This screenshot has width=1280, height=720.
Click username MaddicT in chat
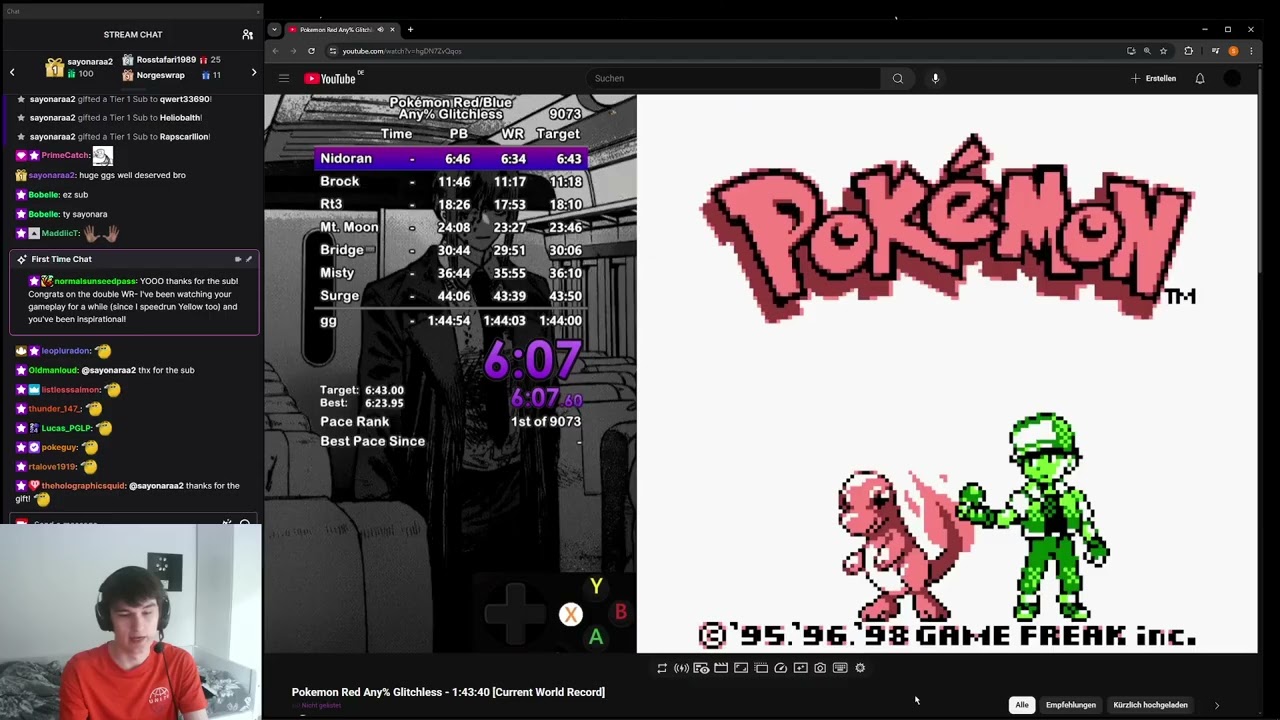click(60, 233)
